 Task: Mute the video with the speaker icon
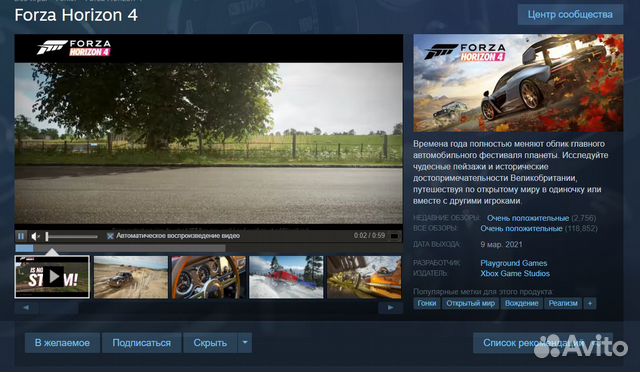(35, 236)
